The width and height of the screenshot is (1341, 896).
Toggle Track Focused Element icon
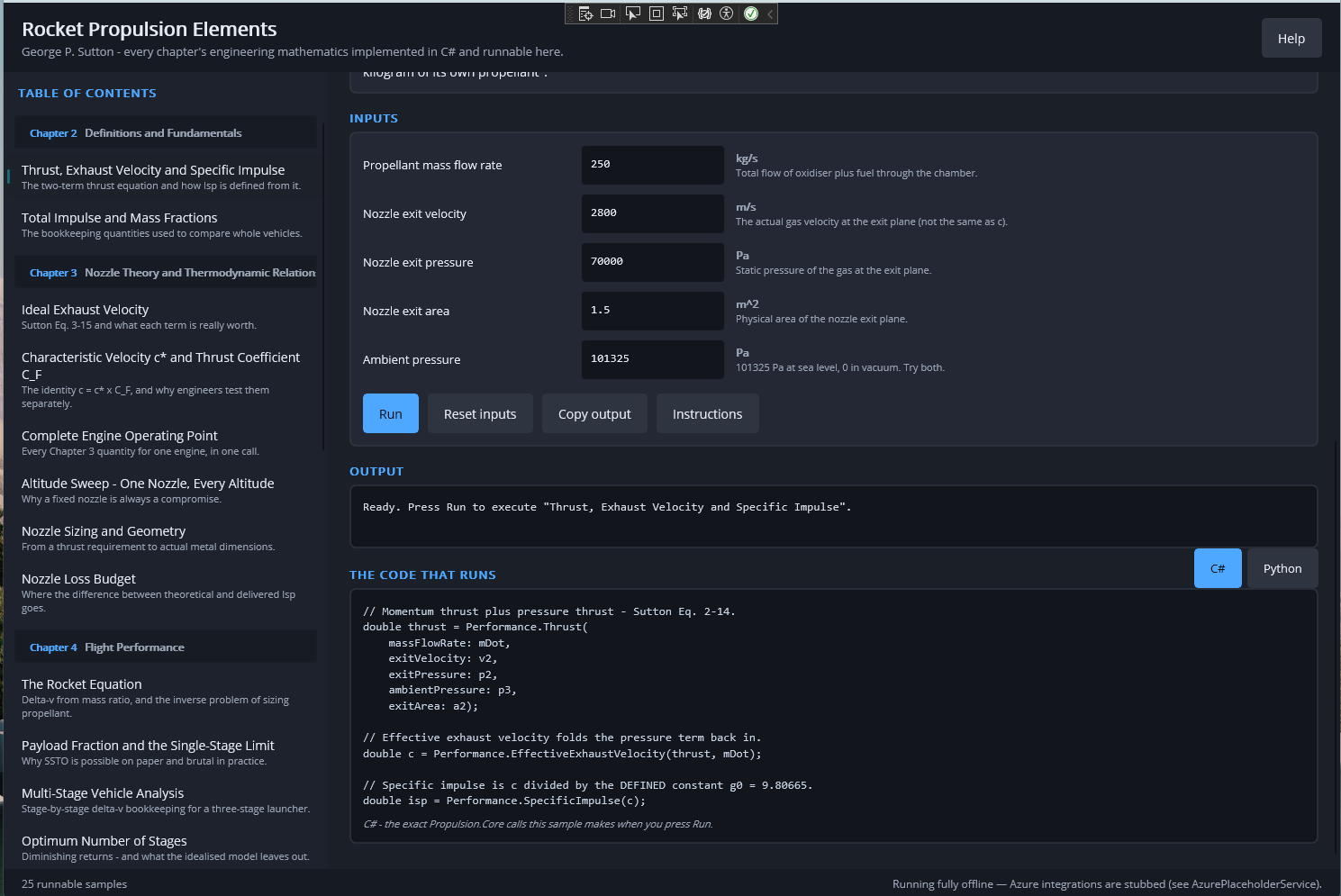point(680,14)
